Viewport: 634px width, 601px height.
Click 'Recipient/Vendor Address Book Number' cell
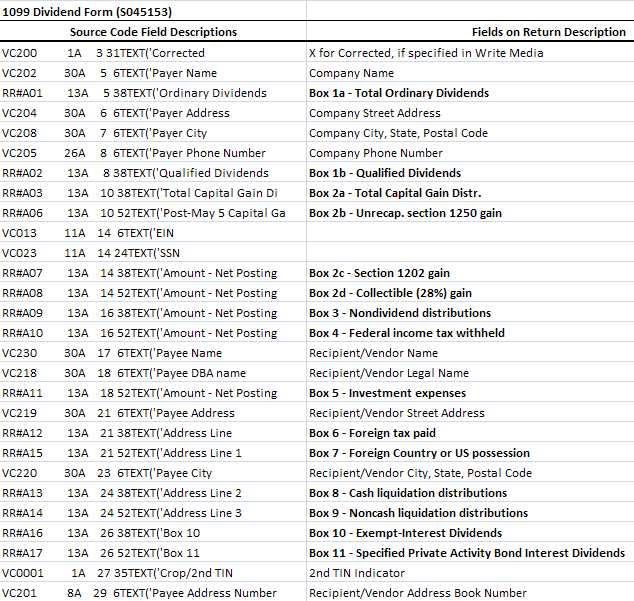click(470, 593)
